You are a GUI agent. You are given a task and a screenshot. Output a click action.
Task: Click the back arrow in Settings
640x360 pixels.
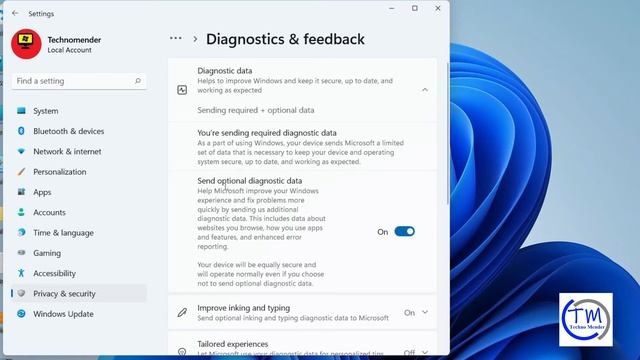point(15,13)
